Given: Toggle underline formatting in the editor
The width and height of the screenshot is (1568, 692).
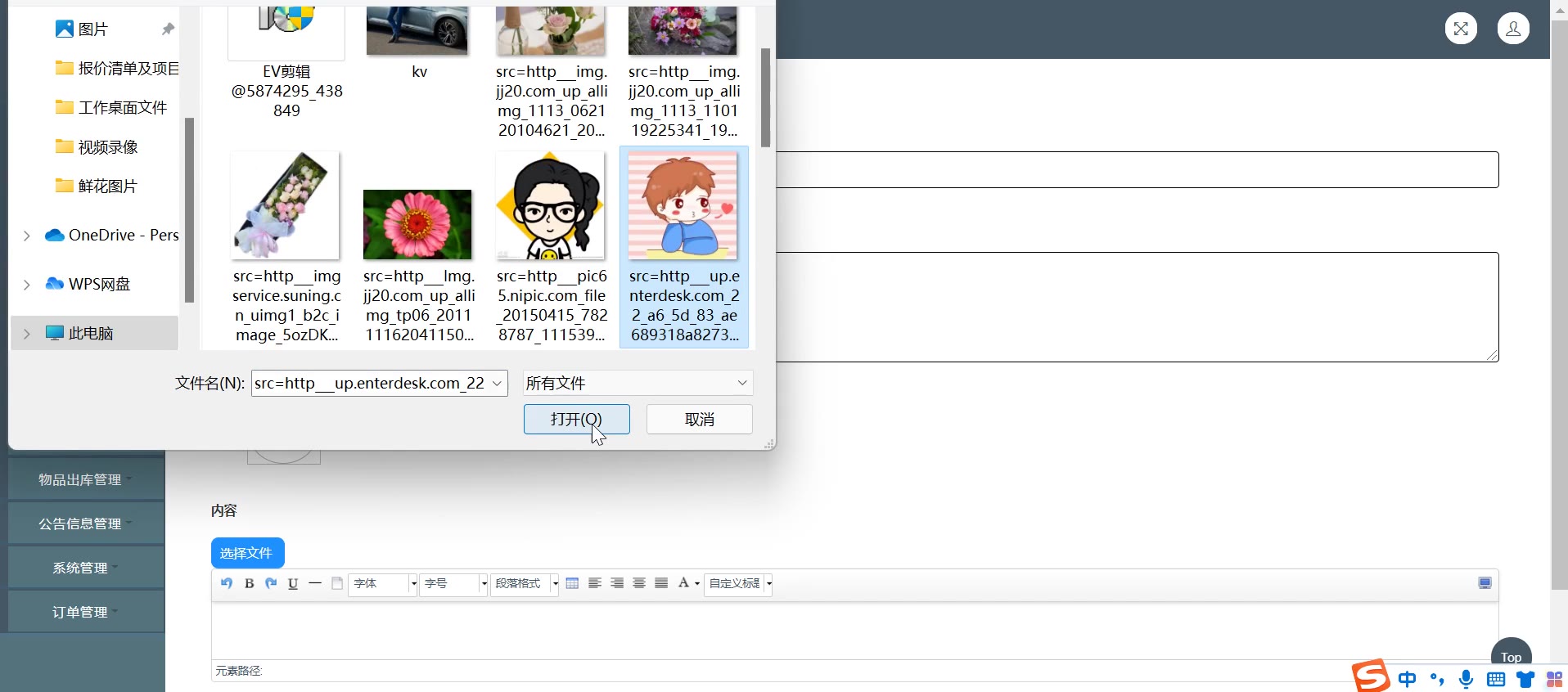Looking at the screenshot, I should [x=293, y=583].
